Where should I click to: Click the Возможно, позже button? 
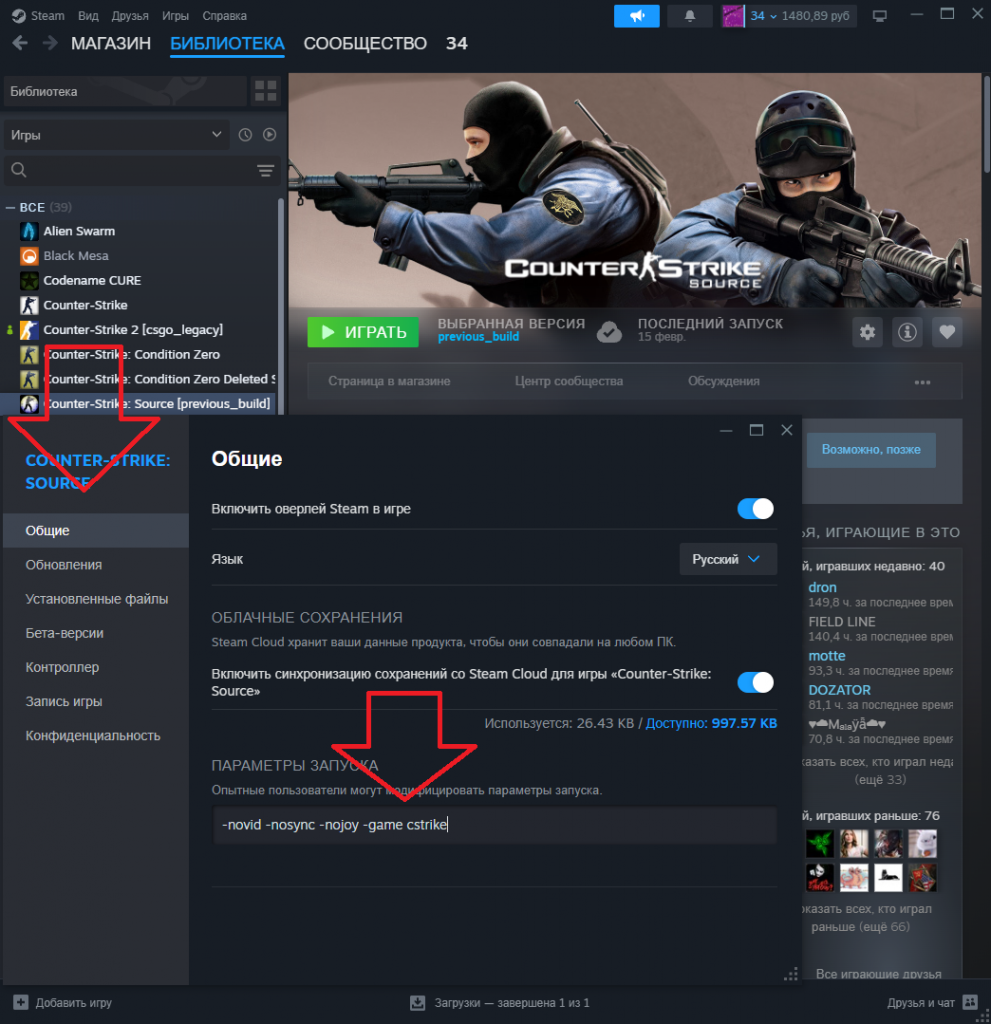[x=870, y=450]
